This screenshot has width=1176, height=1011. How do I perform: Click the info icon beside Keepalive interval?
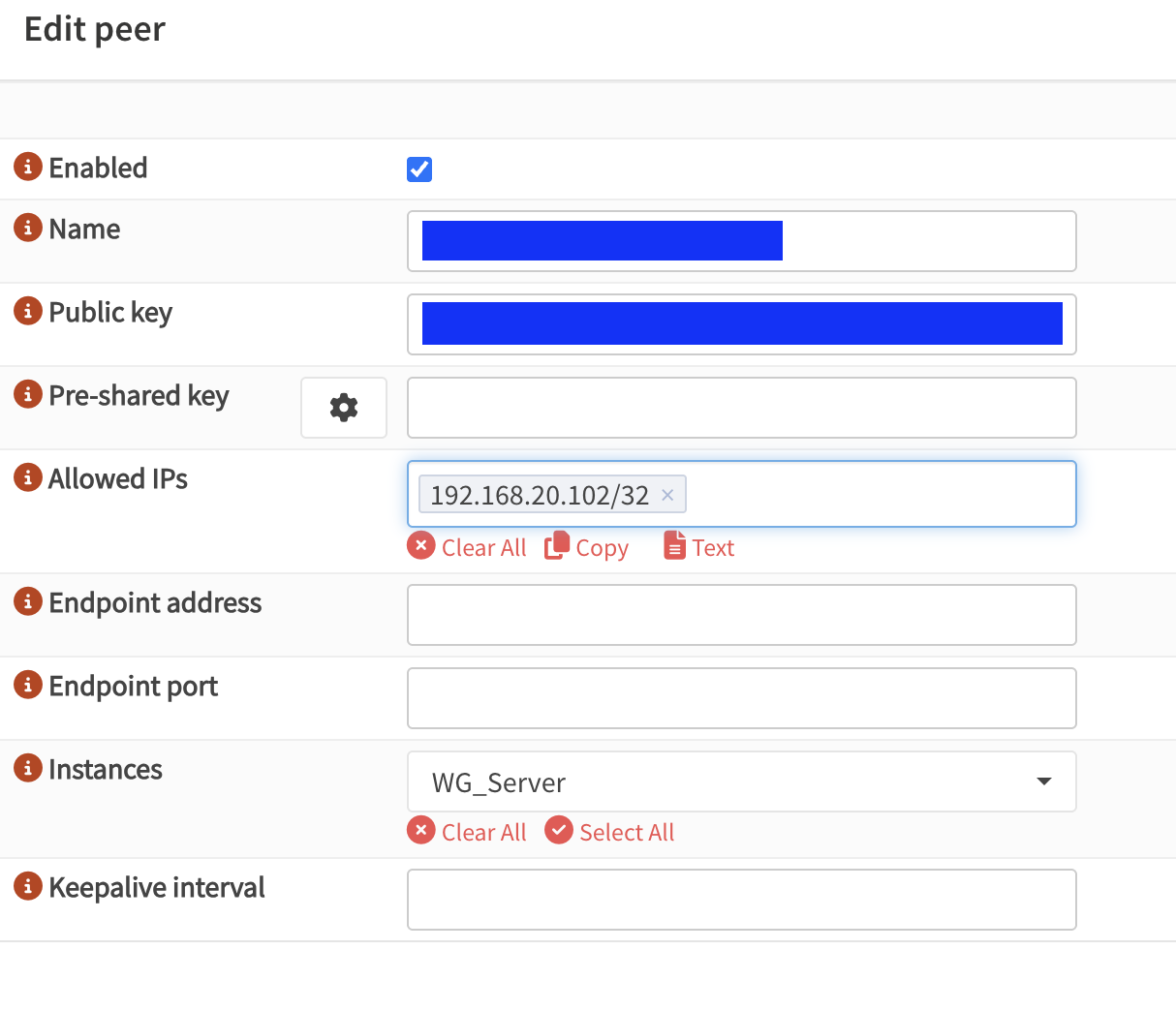(28, 886)
